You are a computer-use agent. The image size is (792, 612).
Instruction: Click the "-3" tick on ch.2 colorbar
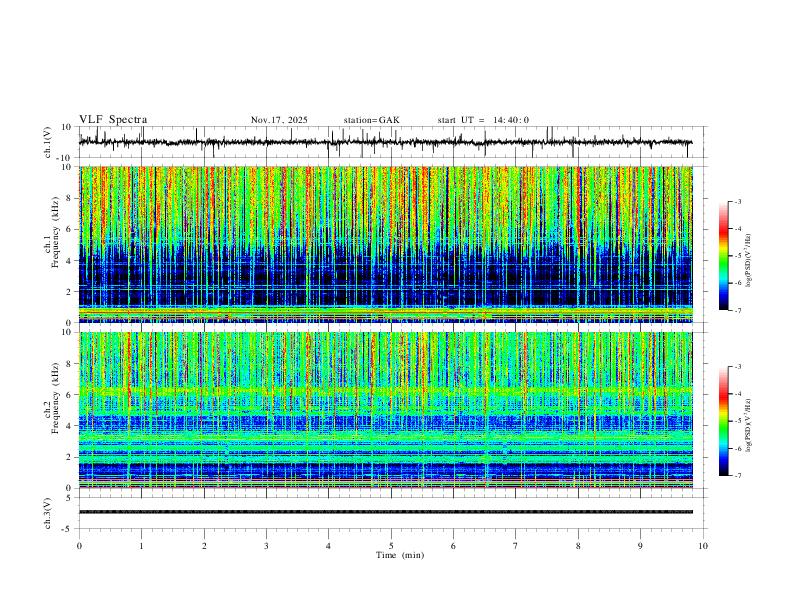pos(737,367)
